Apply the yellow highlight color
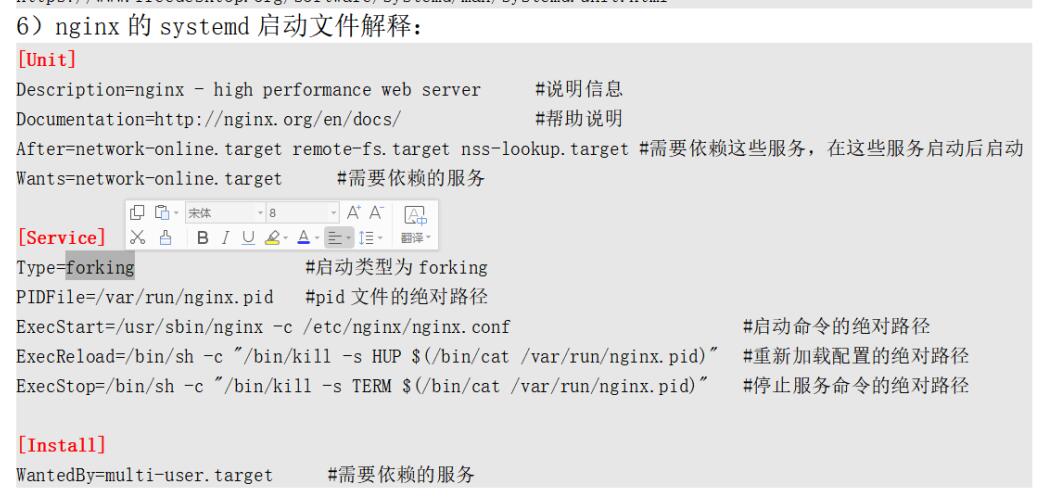This screenshot has width=1052, height=499. (272, 237)
